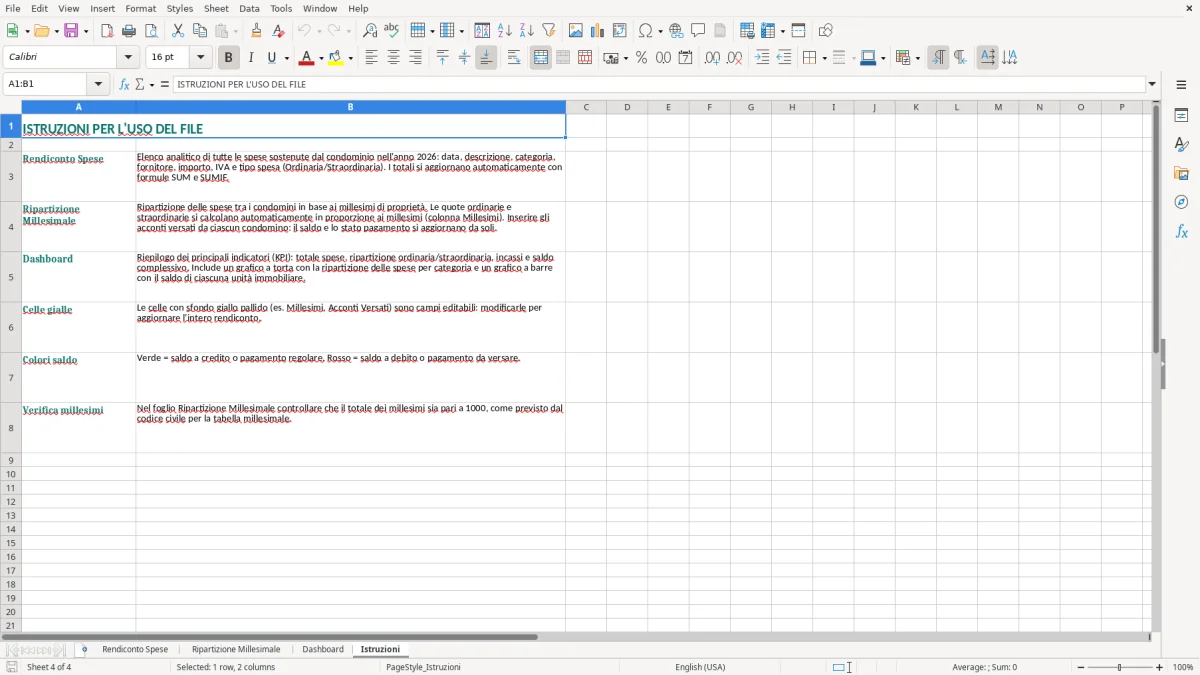
Task: Open the Conditional Formatting dropdown arrow
Action: click(x=917, y=58)
